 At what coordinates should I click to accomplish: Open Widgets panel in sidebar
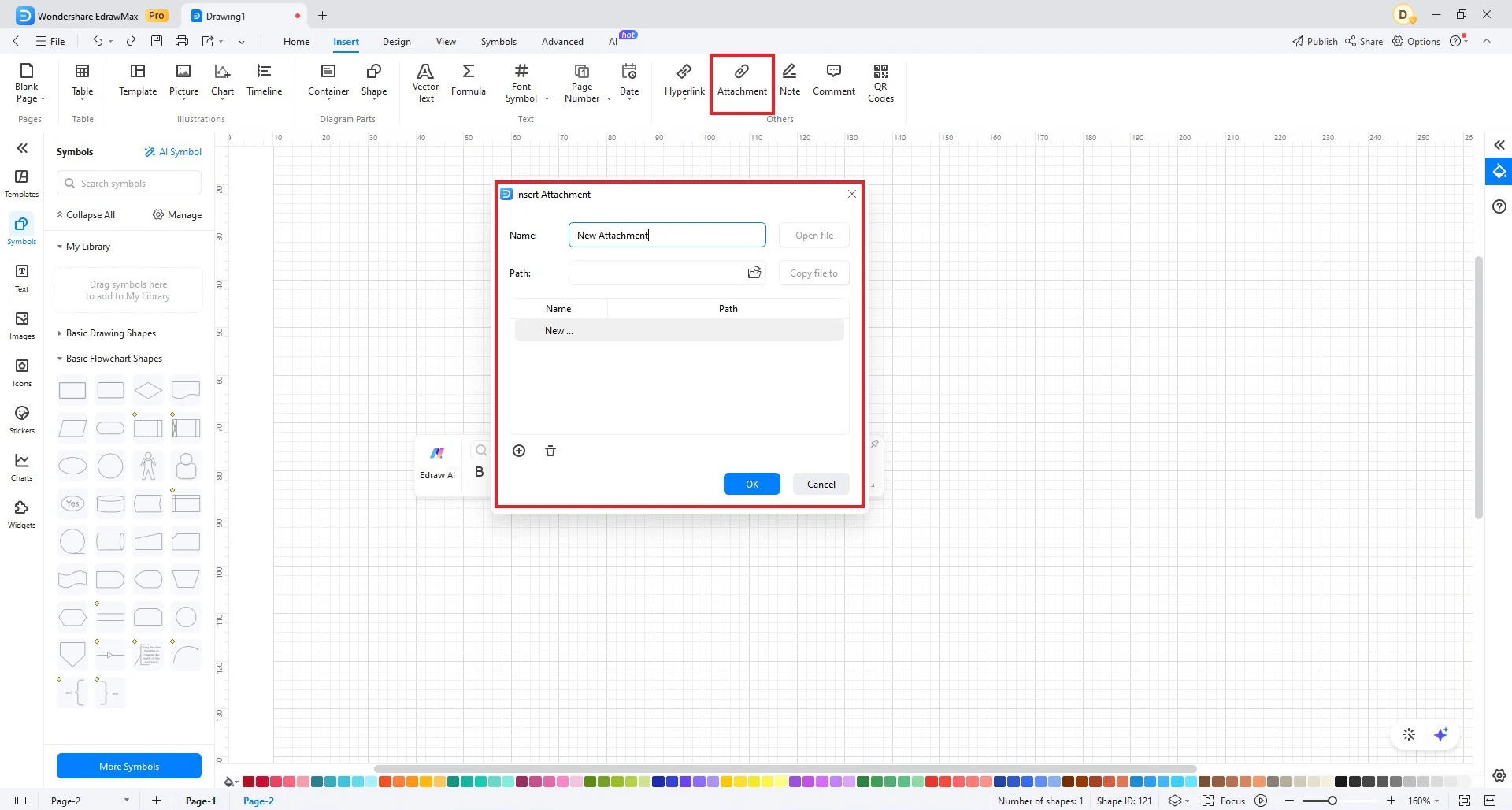21,515
